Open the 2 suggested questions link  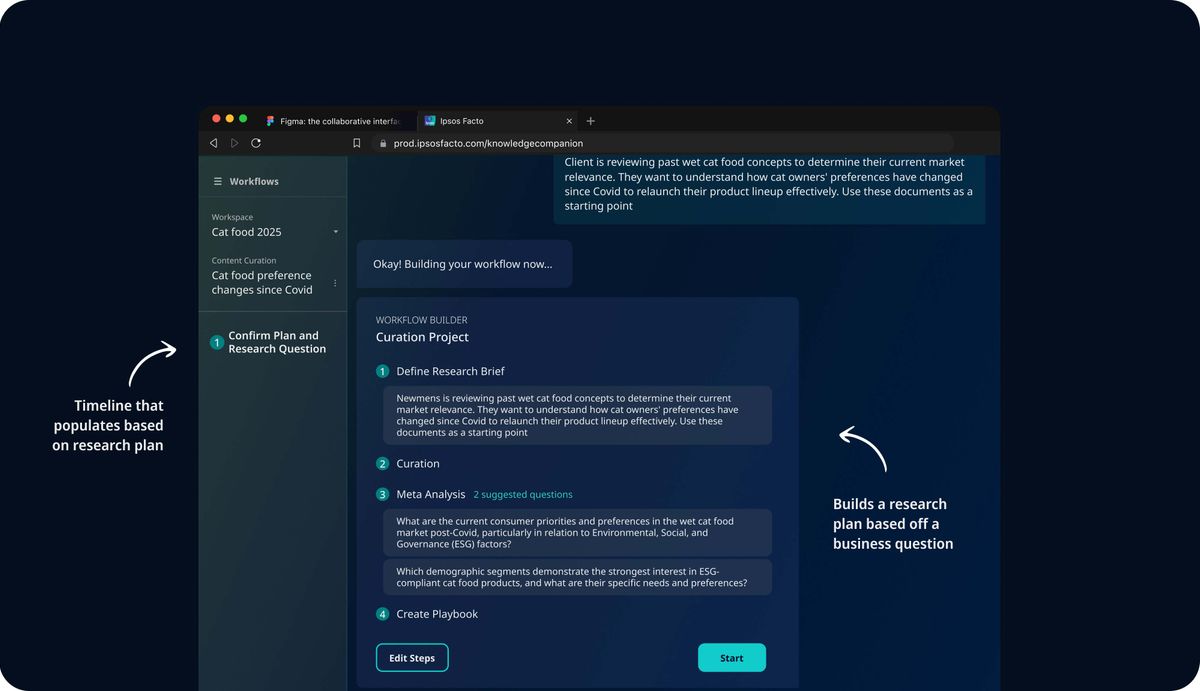coord(523,495)
